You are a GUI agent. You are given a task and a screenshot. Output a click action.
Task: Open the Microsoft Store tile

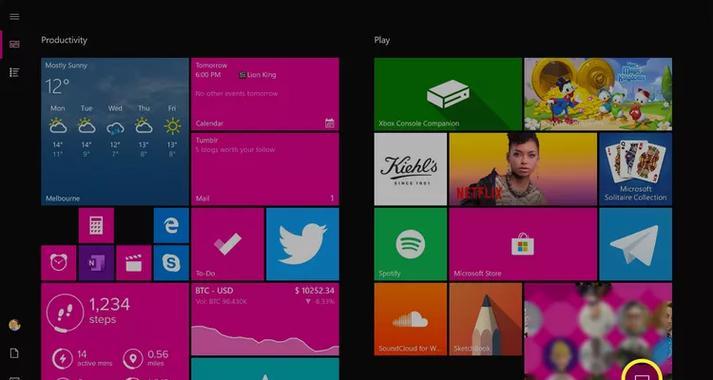pyautogui.click(x=523, y=244)
